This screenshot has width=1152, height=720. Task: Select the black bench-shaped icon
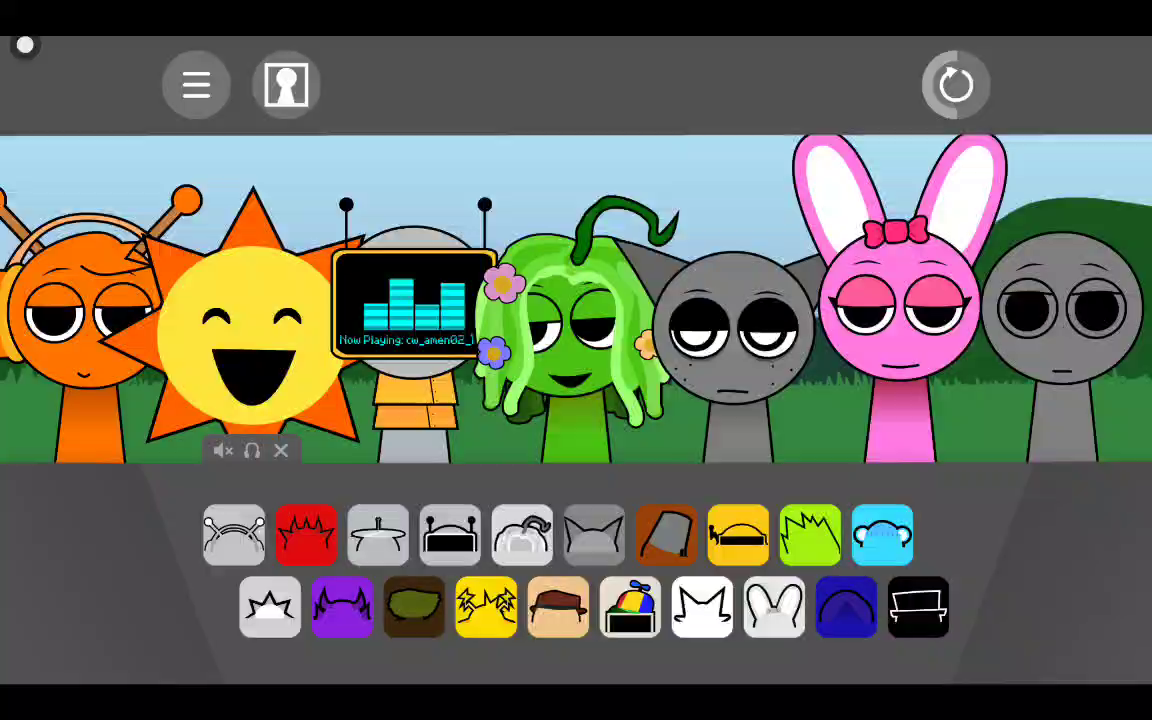918,607
